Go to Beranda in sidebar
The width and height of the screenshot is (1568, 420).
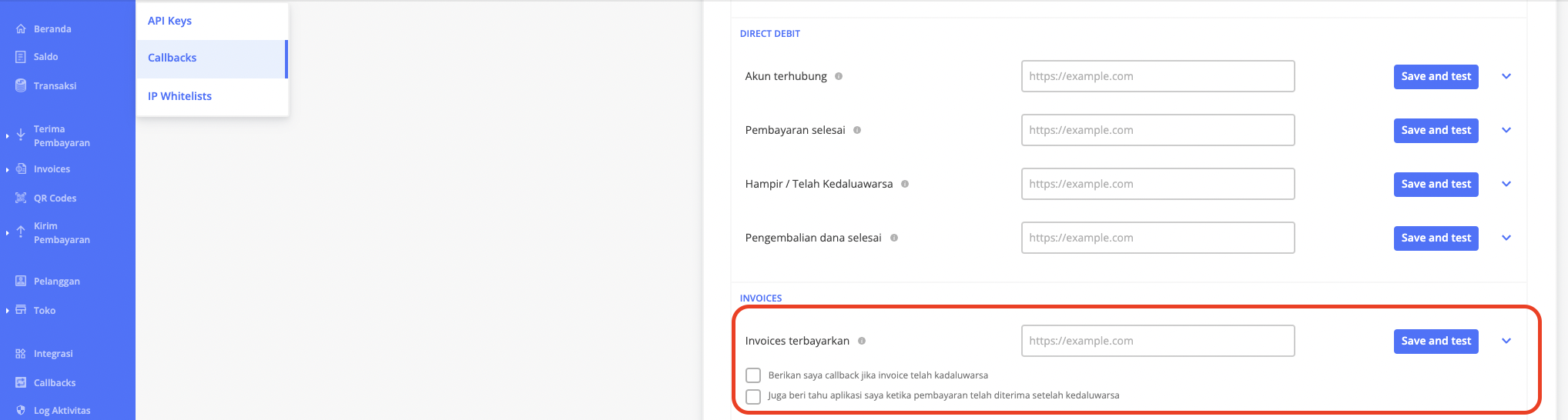(52, 29)
